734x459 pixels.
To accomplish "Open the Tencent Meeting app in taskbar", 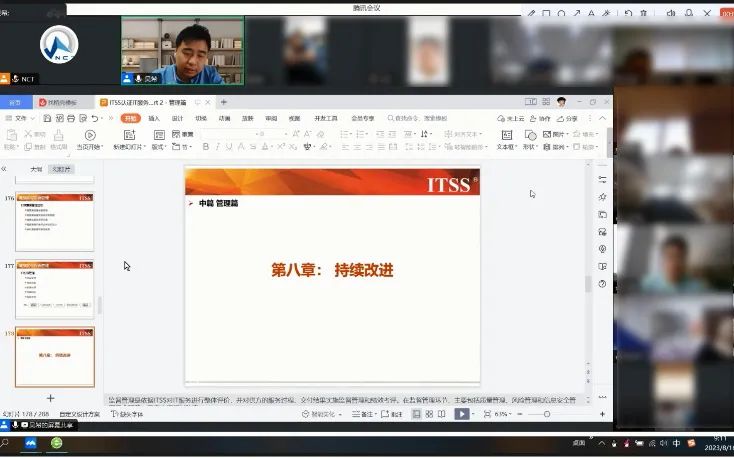I will (x=31, y=443).
